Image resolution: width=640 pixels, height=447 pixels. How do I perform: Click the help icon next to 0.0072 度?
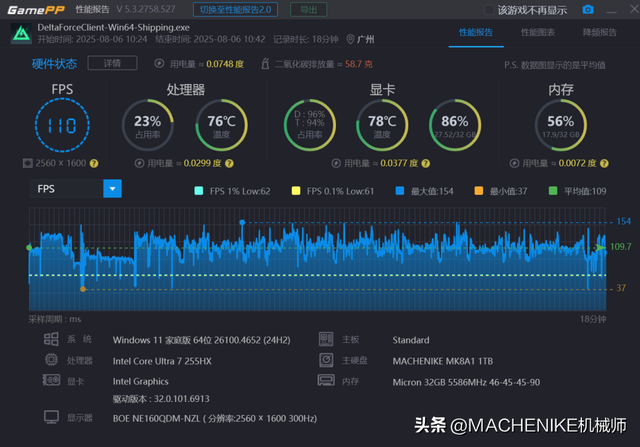[x=604, y=163]
